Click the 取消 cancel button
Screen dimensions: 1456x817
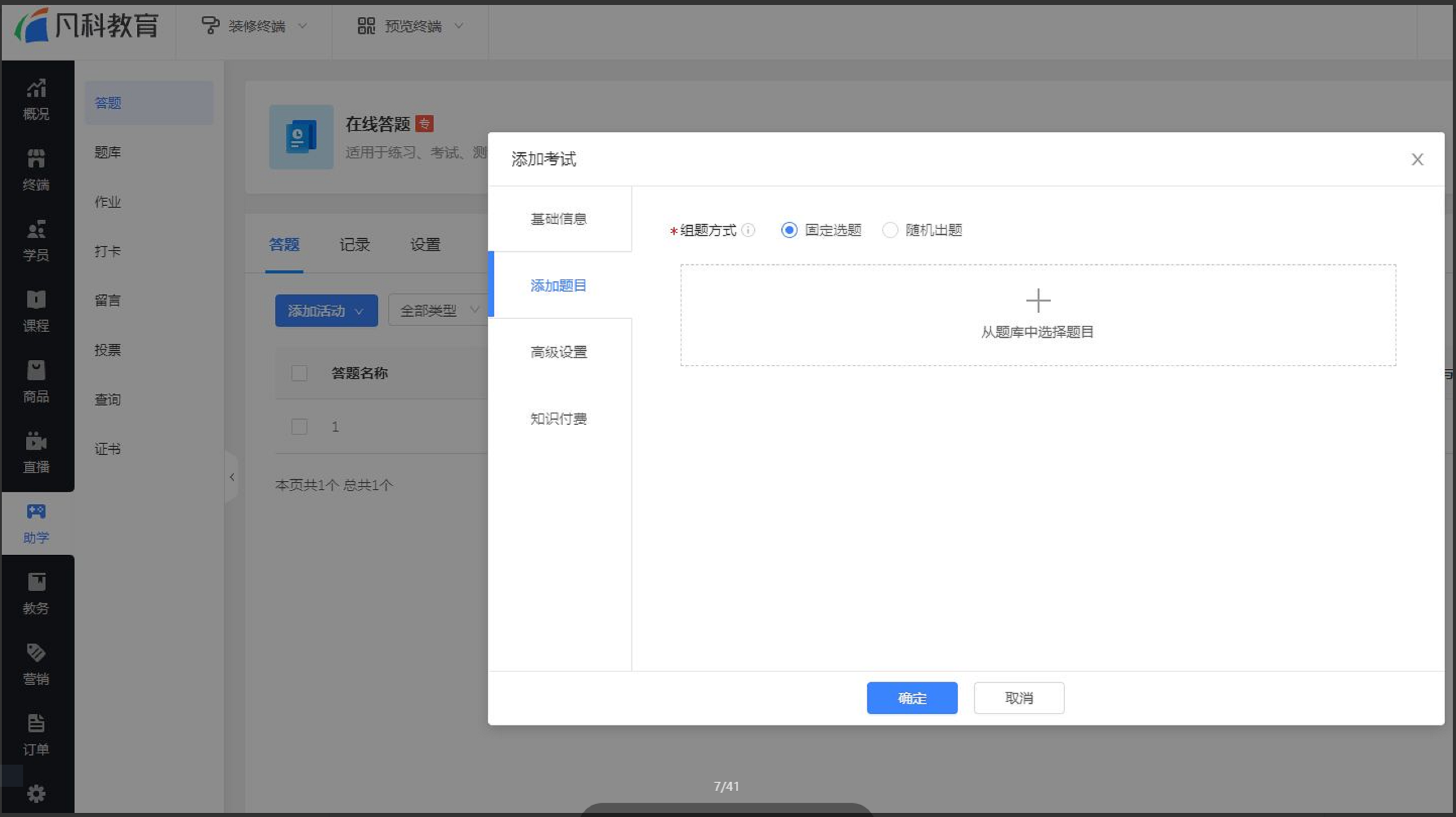(x=1019, y=698)
